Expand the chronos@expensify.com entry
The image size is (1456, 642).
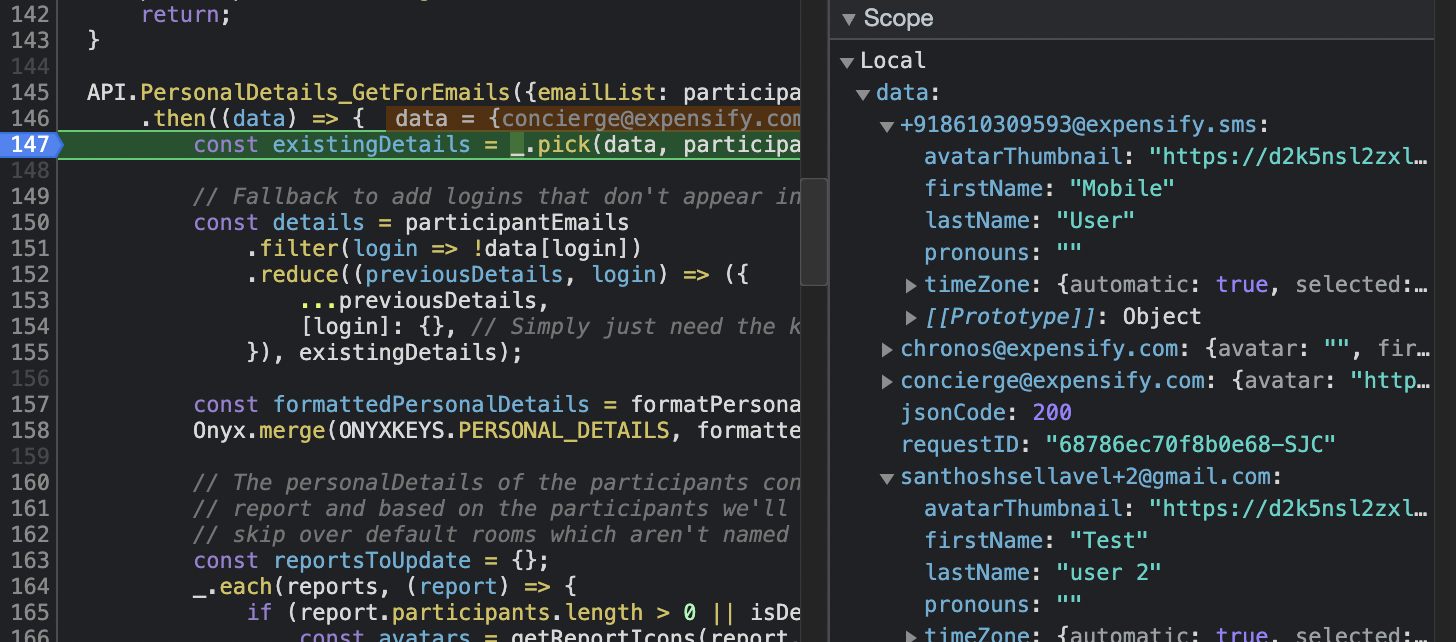[x=887, y=350]
